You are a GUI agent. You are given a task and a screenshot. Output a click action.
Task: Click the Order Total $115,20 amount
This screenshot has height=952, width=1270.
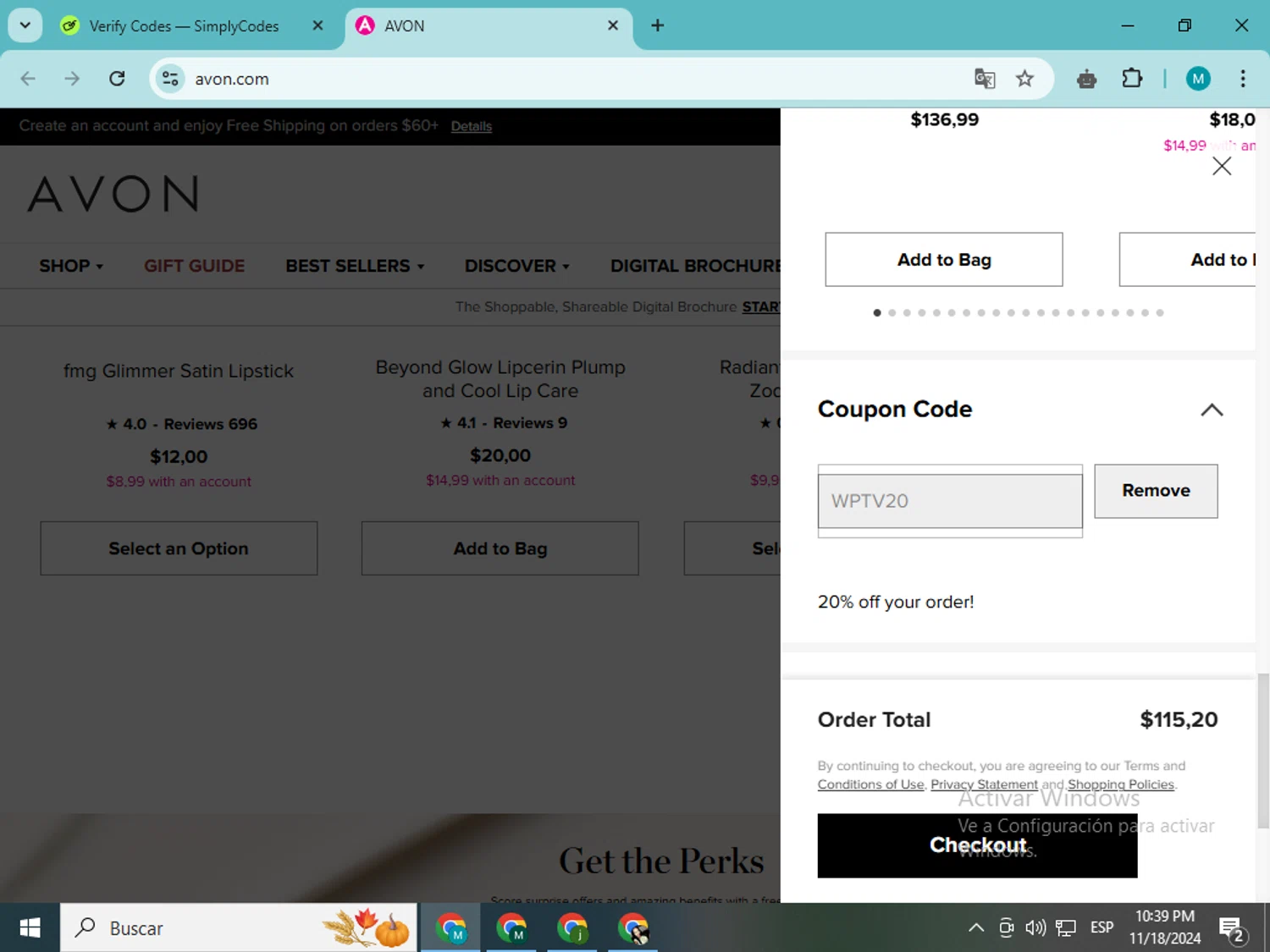(x=1179, y=719)
